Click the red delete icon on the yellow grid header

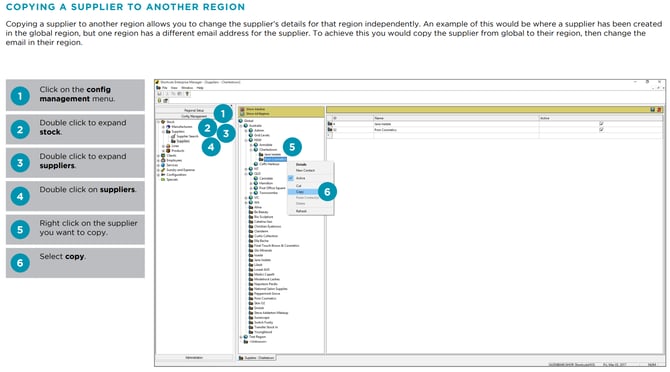pyautogui.click(x=659, y=110)
